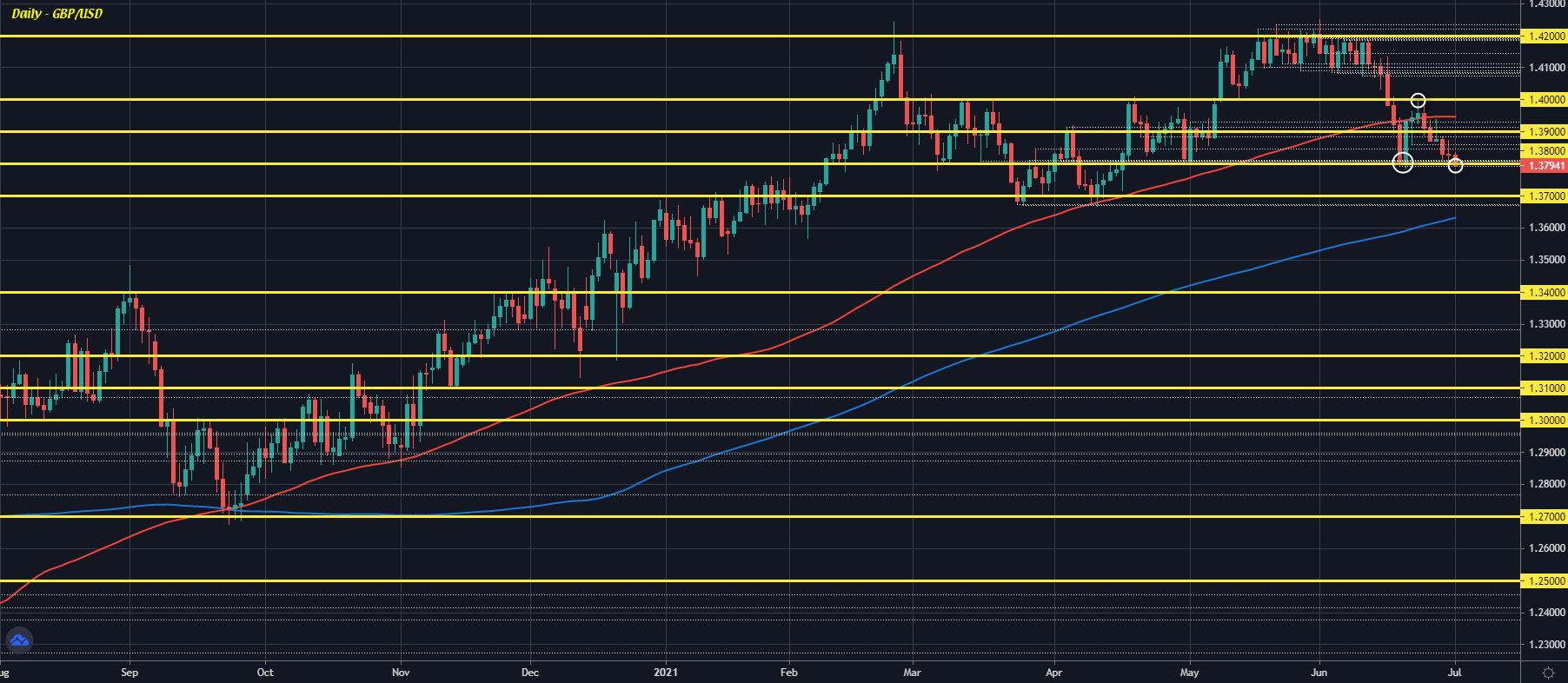Select the Nov label on time axis
1568x683 pixels.
pyautogui.click(x=401, y=673)
